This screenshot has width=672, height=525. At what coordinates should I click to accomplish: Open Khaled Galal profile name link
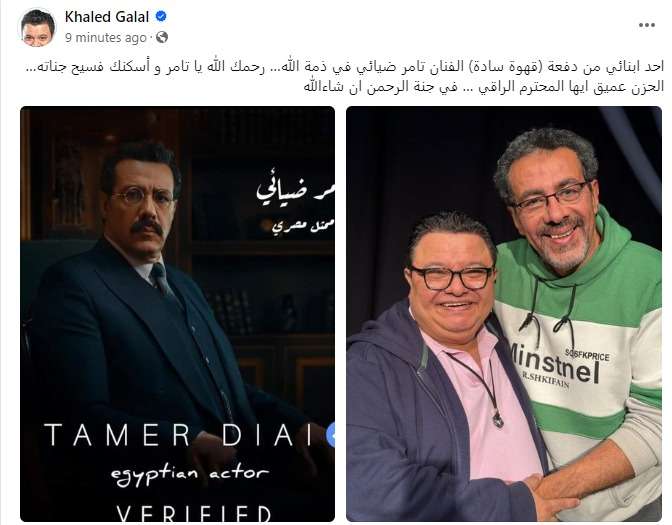click(x=107, y=17)
